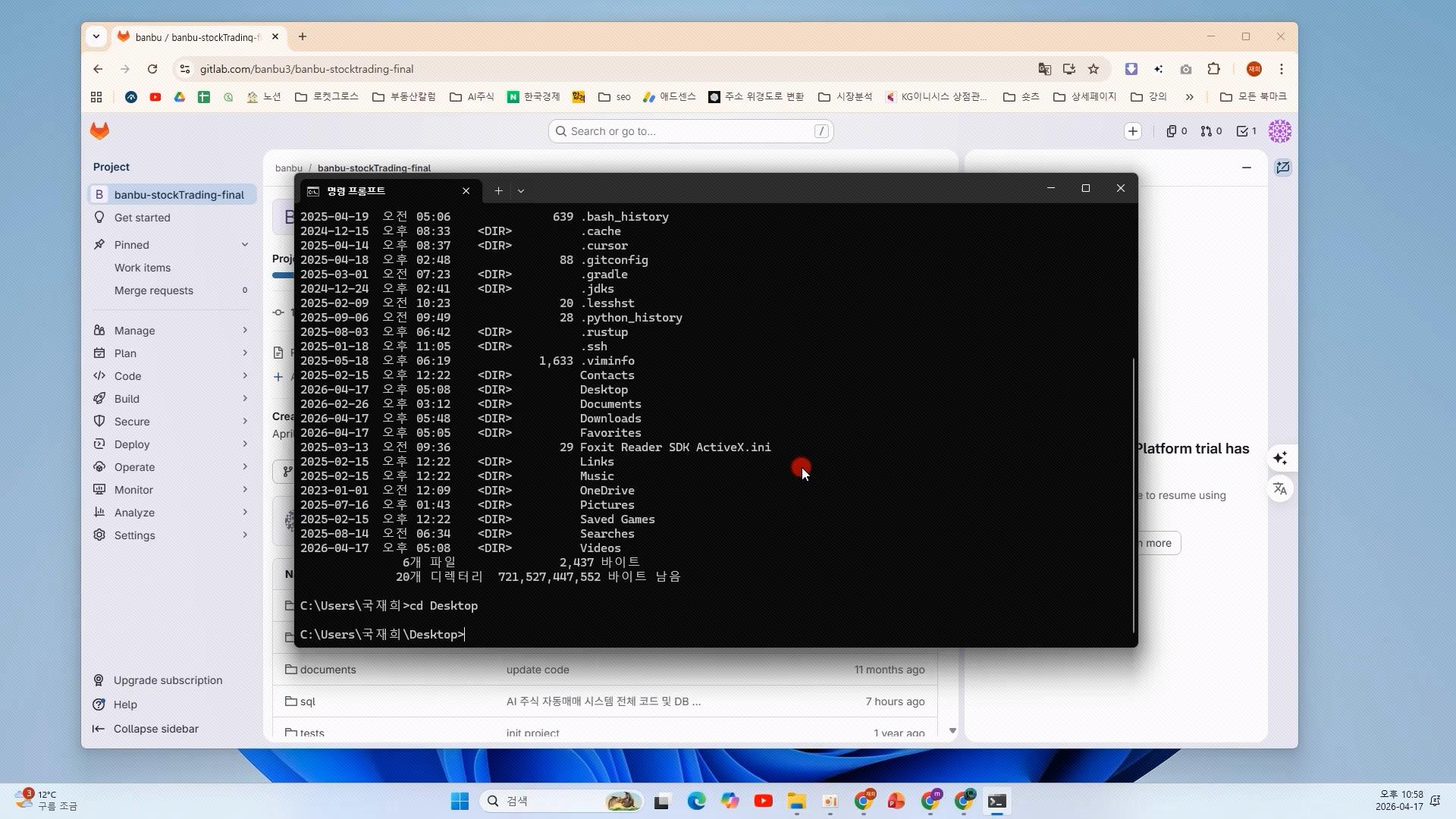Open the sql folder in the file list
This screenshot has width=1456, height=819.
click(x=307, y=701)
